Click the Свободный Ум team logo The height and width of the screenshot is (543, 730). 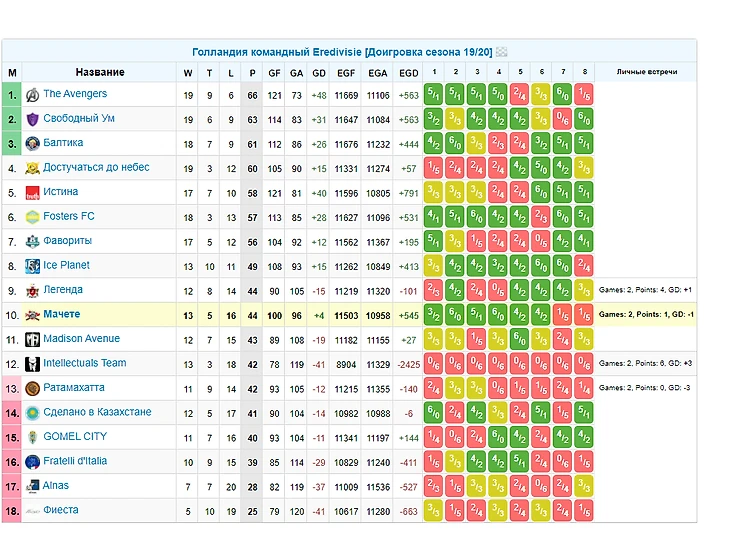[32, 119]
